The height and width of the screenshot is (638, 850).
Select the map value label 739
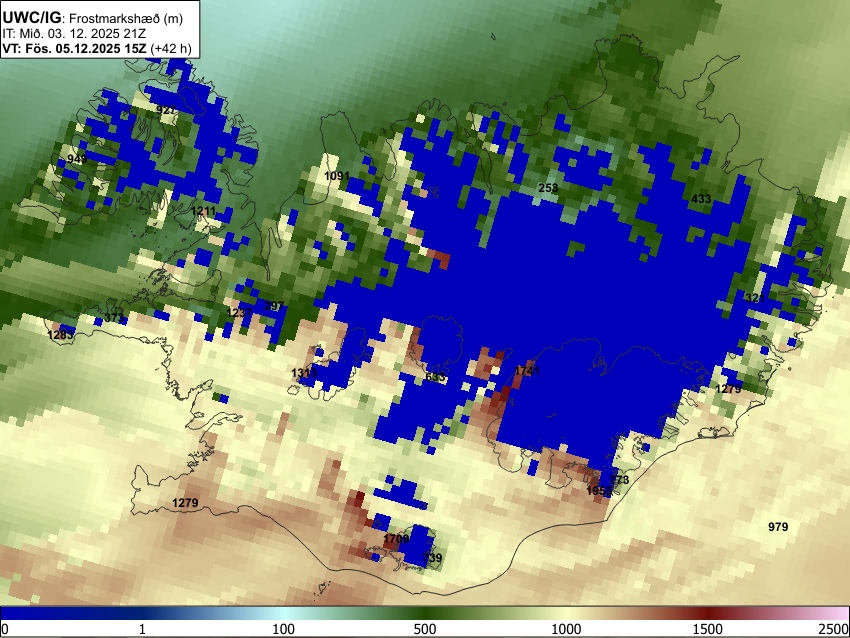[432, 557]
